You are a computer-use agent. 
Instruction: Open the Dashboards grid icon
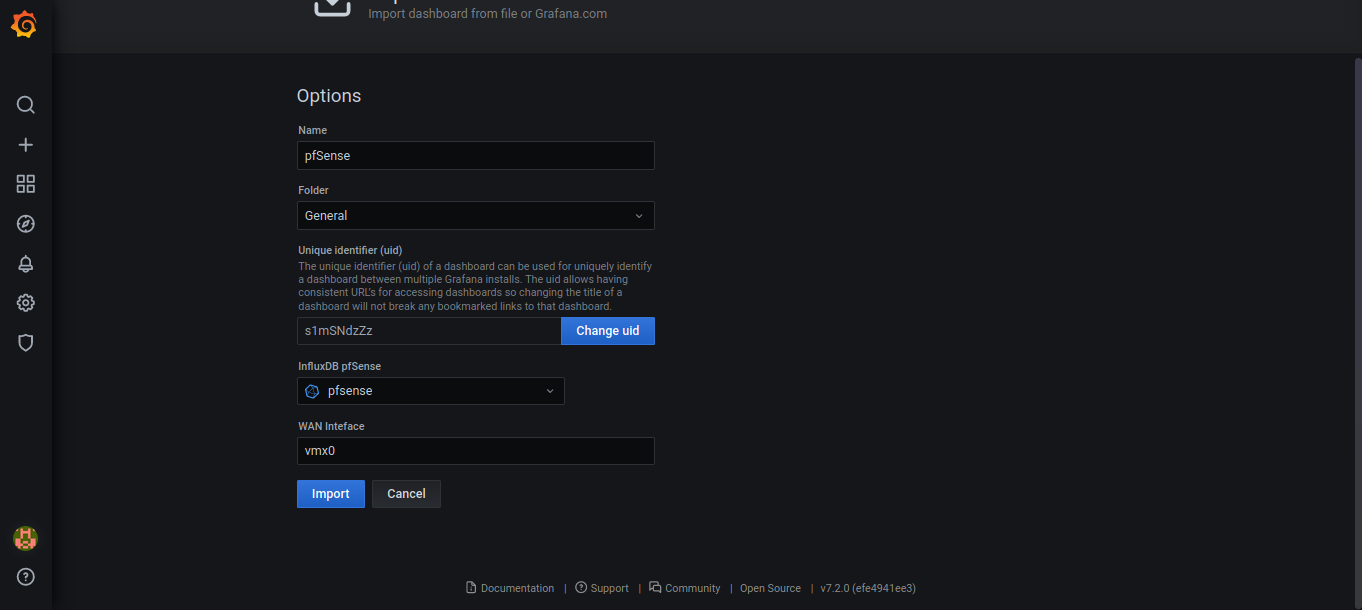point(26,184)
